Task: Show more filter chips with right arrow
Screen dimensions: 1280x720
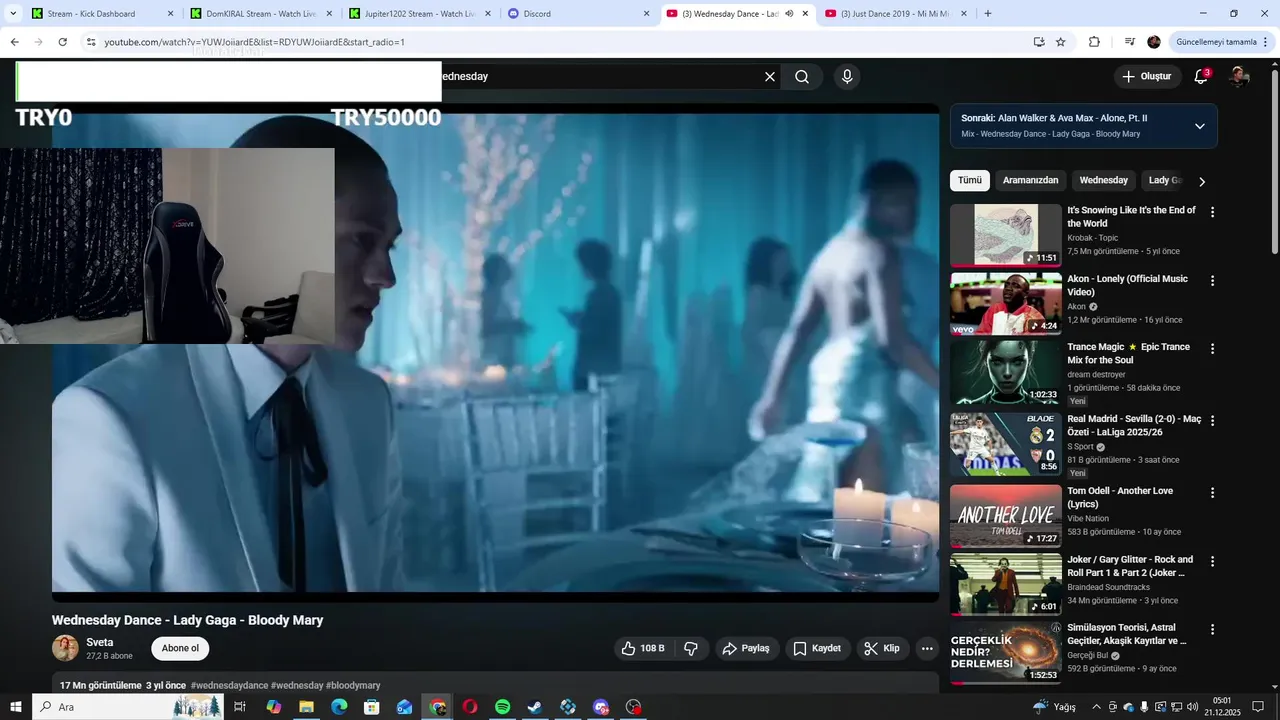Action: click(x=1202, y=181)
